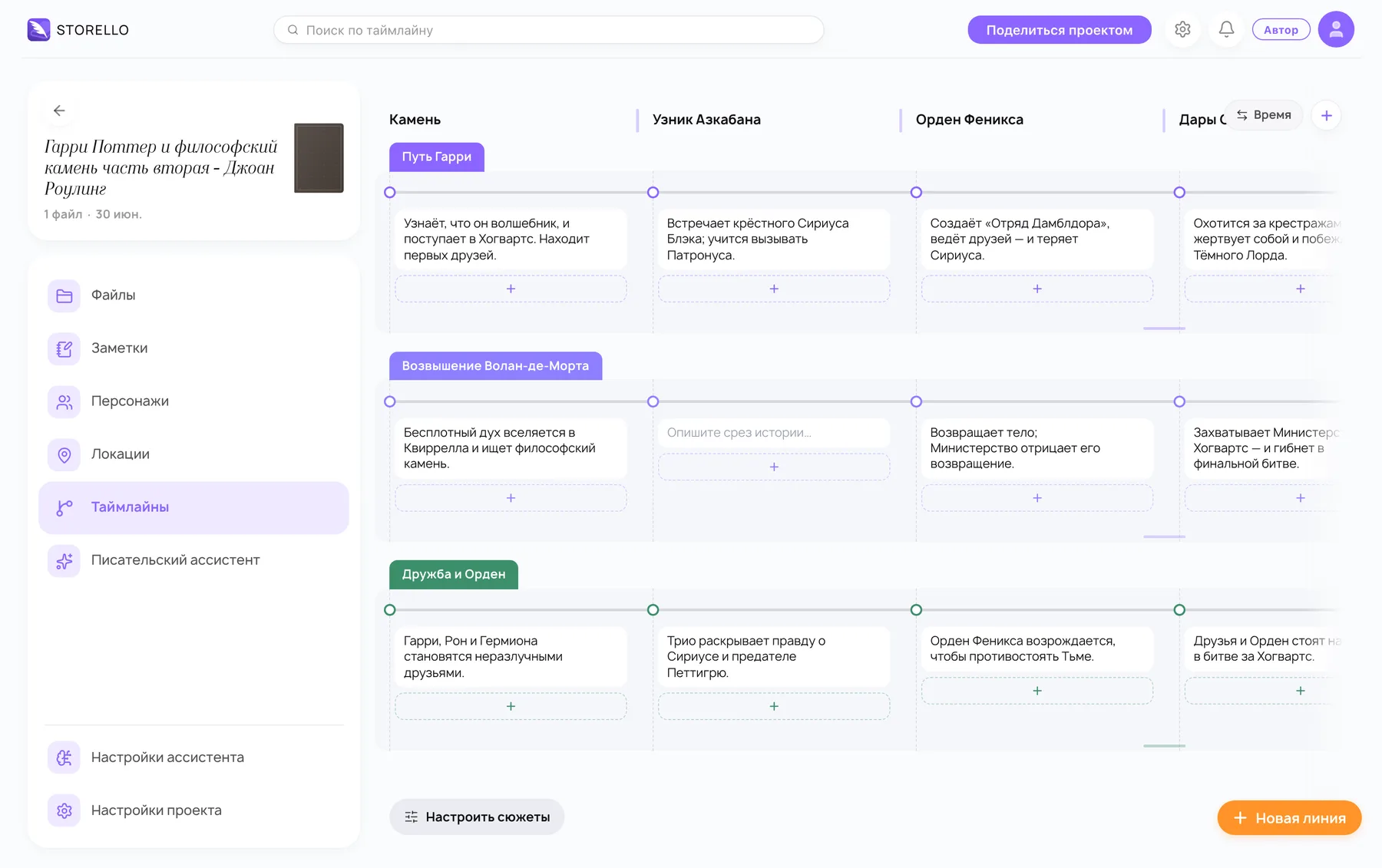Go back with the arrow icon
This screenshot has height=868, width=1382.
(59, 111)
